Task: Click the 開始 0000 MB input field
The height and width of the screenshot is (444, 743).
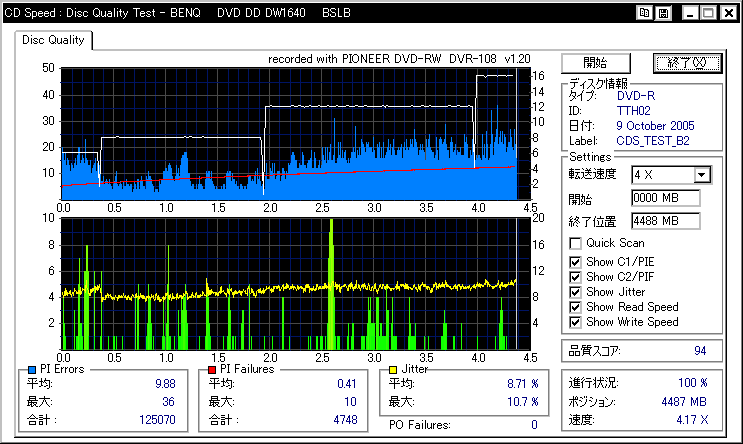Action: (666, 198)
